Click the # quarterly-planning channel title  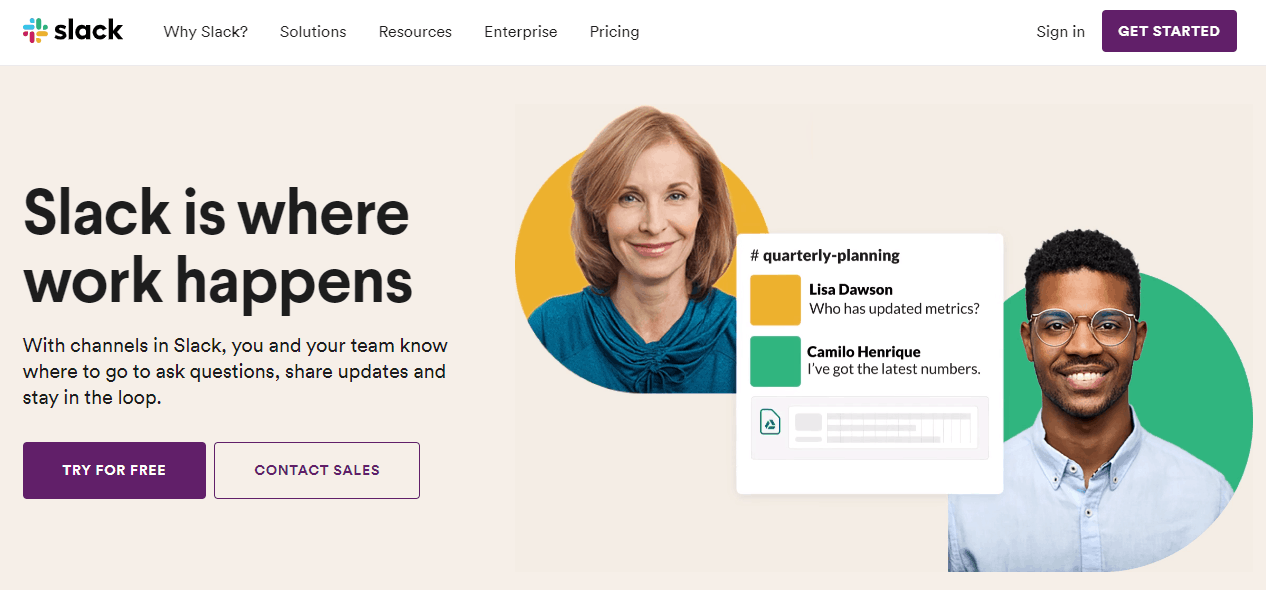[x=825, y=255]
